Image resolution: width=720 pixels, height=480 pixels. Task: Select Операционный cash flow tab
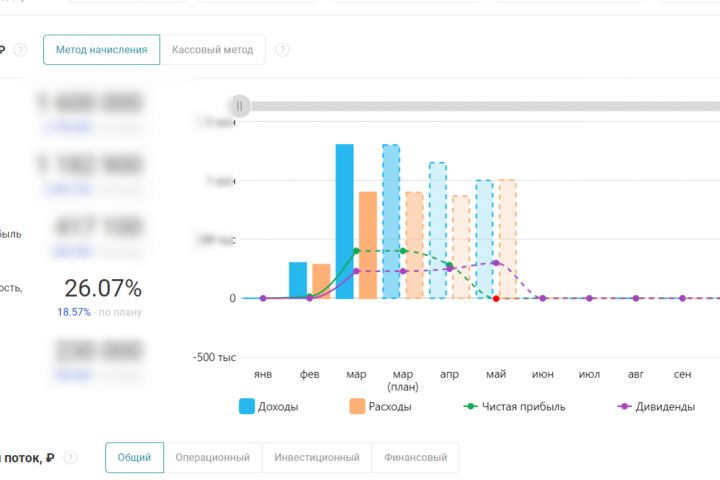point(212,458)
